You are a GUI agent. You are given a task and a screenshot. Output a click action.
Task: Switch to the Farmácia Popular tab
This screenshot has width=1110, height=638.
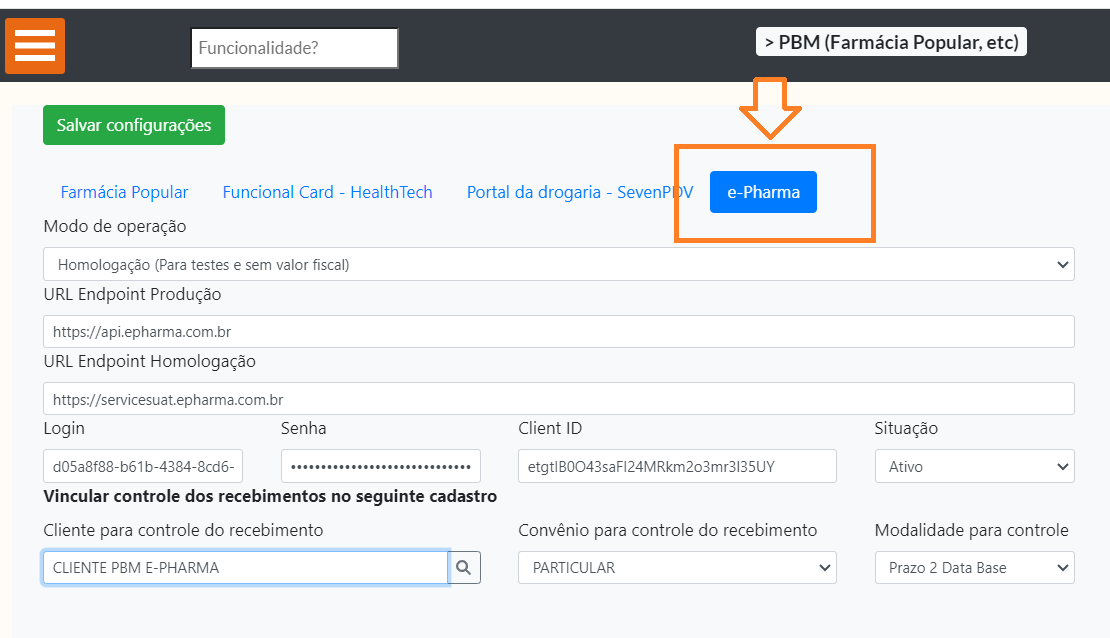[x=124, y=192]
